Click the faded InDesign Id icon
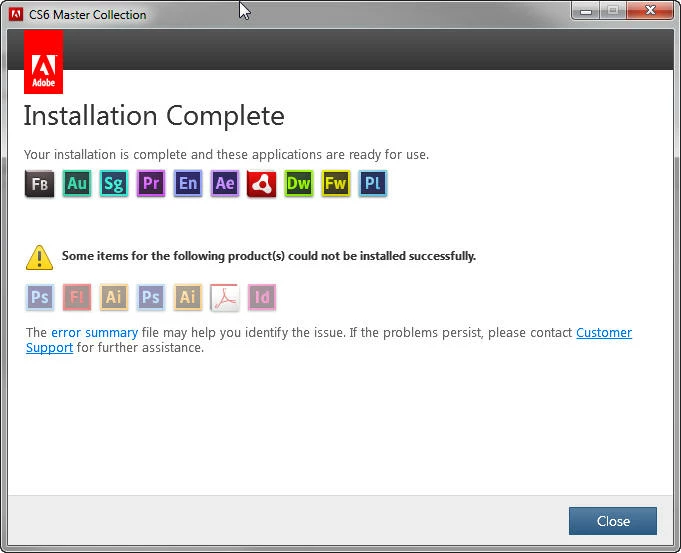The height and width of the screenshot is (553, 681). [x=262, y=298]
